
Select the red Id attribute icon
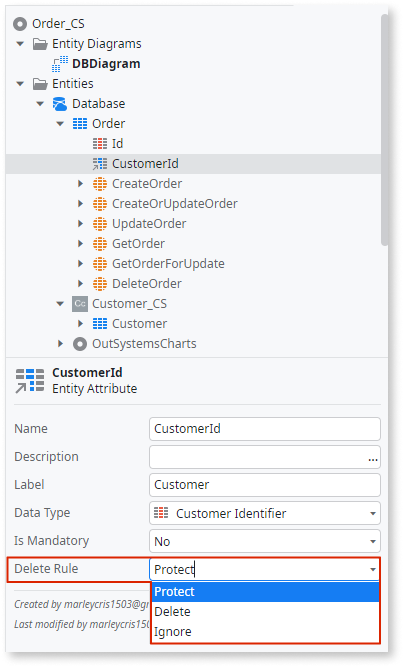coord(100,144)
